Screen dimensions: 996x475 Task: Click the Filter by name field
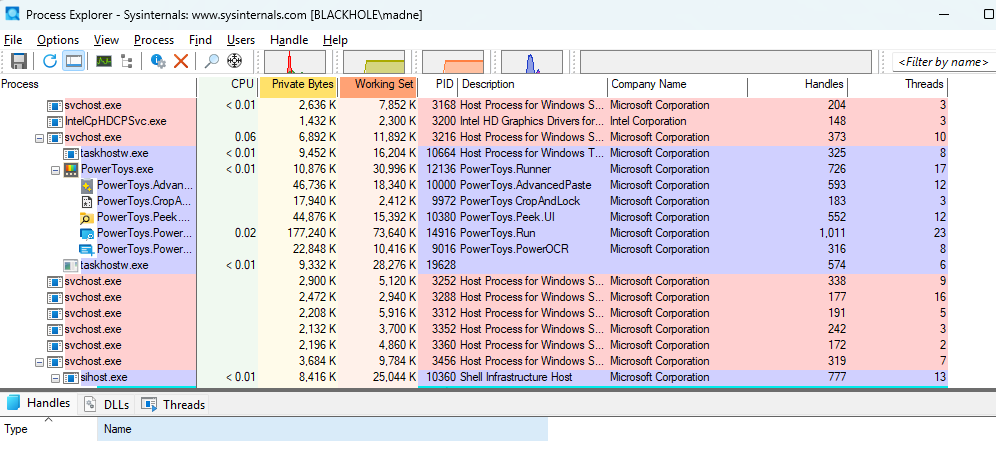click(x=943, y=62)
